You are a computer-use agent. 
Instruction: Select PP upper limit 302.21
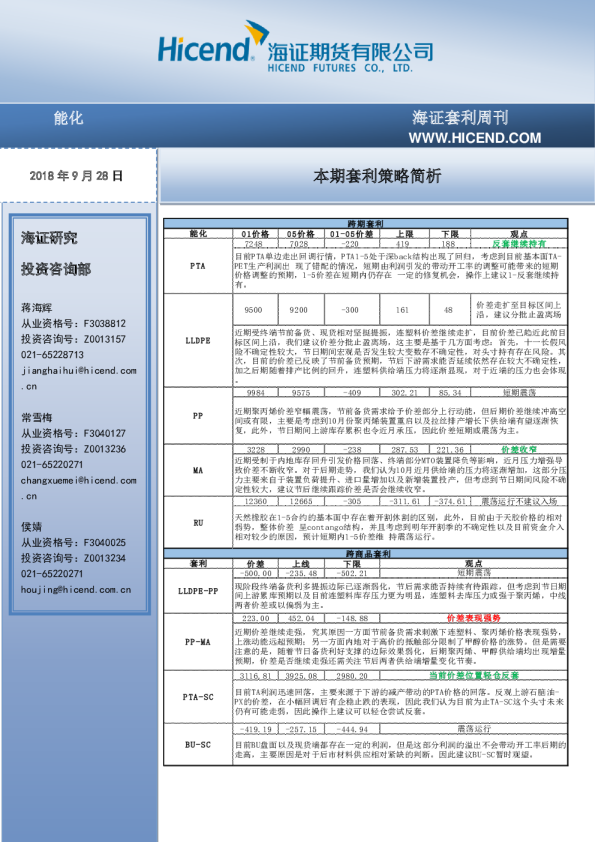404,393
